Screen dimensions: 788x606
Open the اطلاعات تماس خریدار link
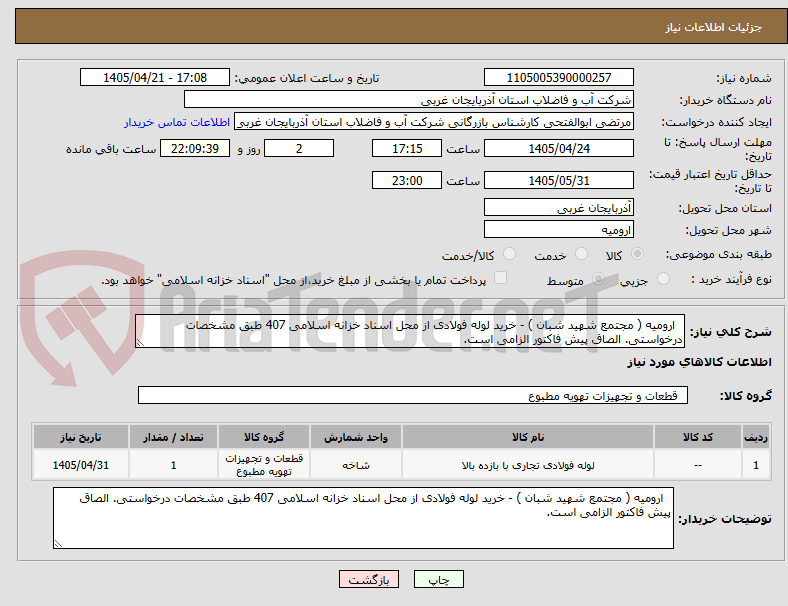(177, 122)
